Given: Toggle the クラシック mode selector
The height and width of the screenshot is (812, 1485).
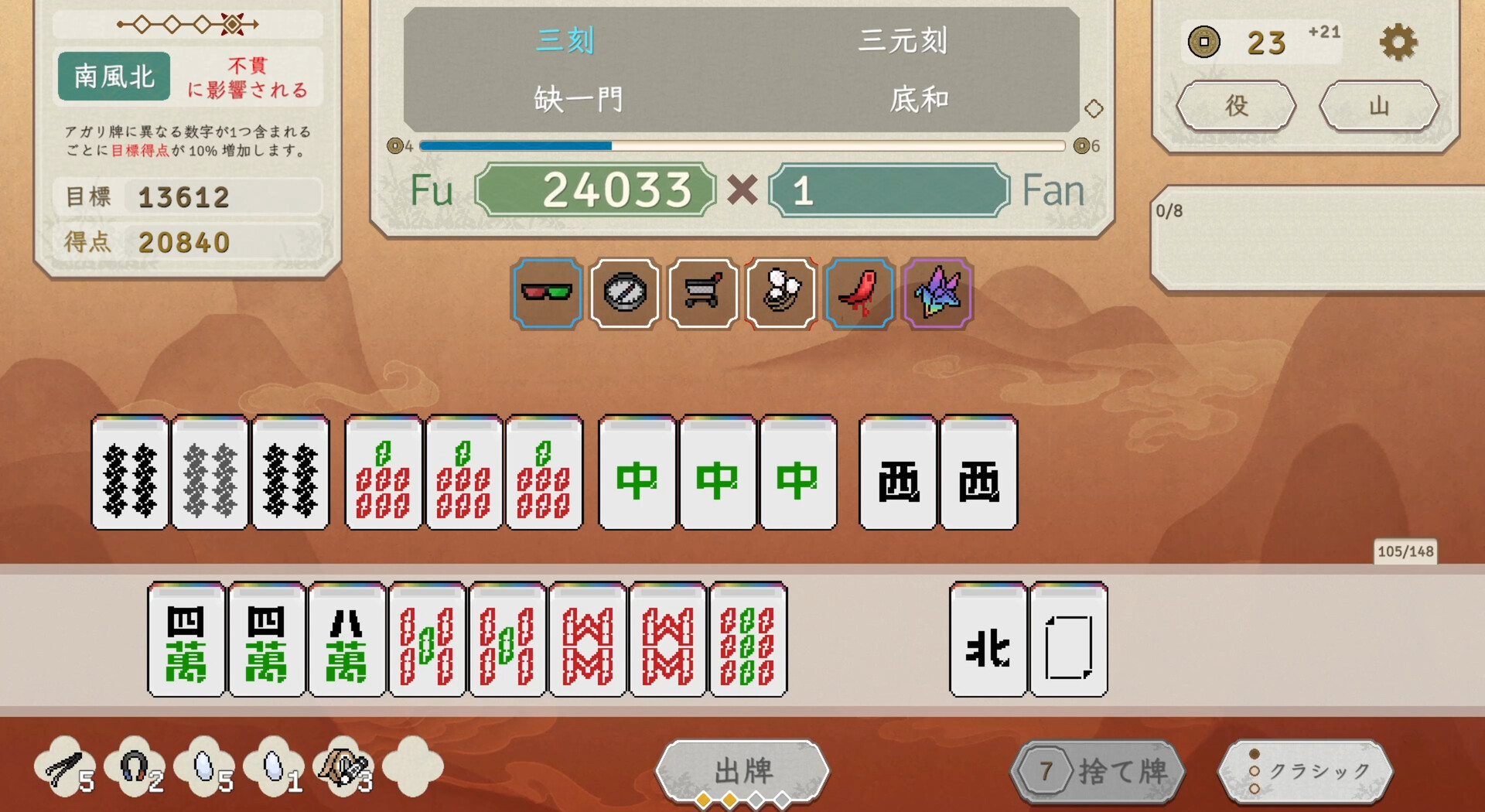Looking at the screenshot, I should 1306,771.
